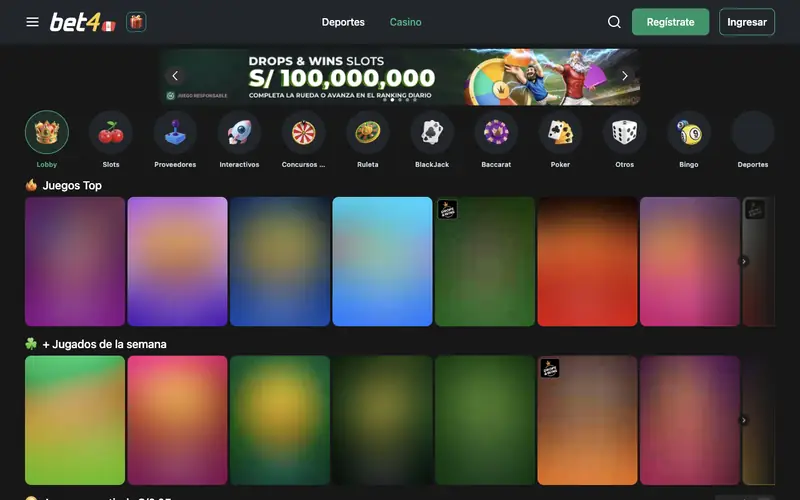
Task: Open the pink-orange game in Jugados de la semana
Action: tap(178, 420)
